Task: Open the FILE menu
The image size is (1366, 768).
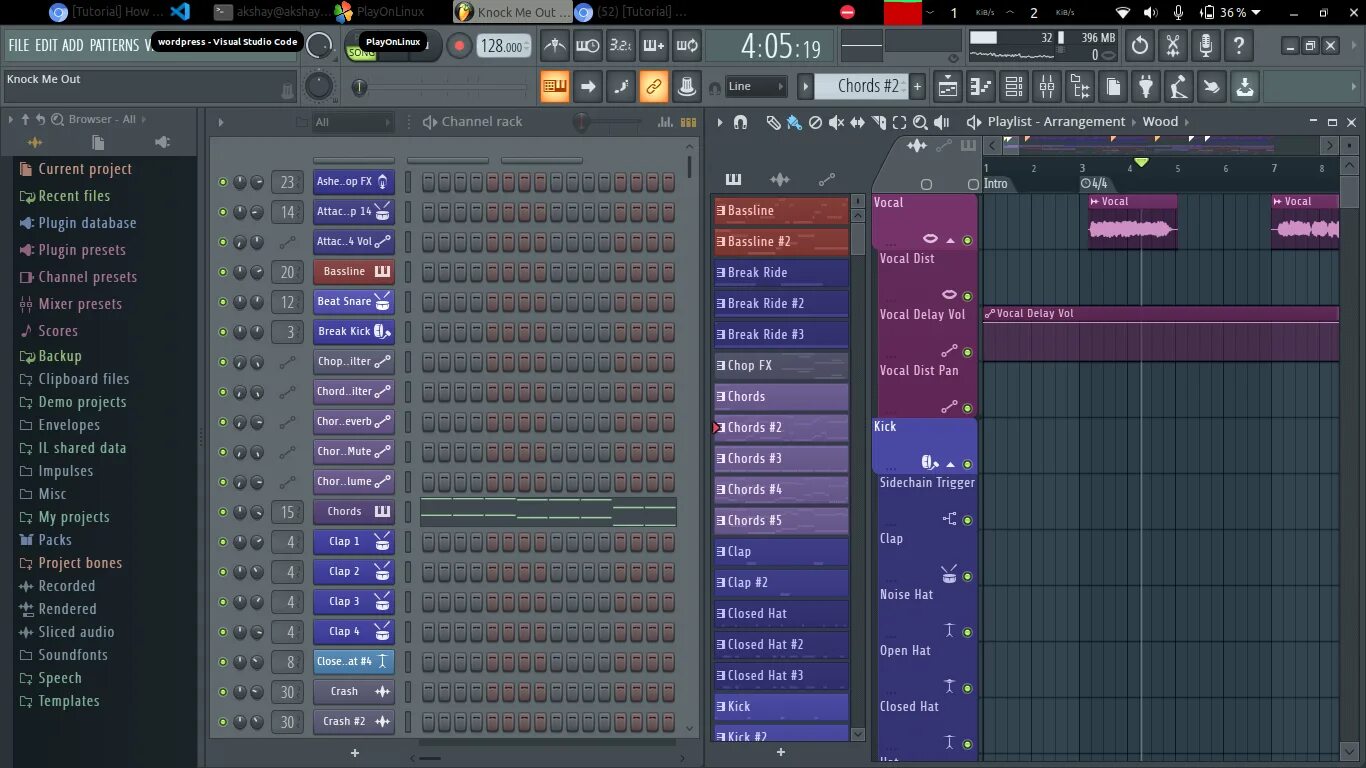Action: [x=19, y=45]
